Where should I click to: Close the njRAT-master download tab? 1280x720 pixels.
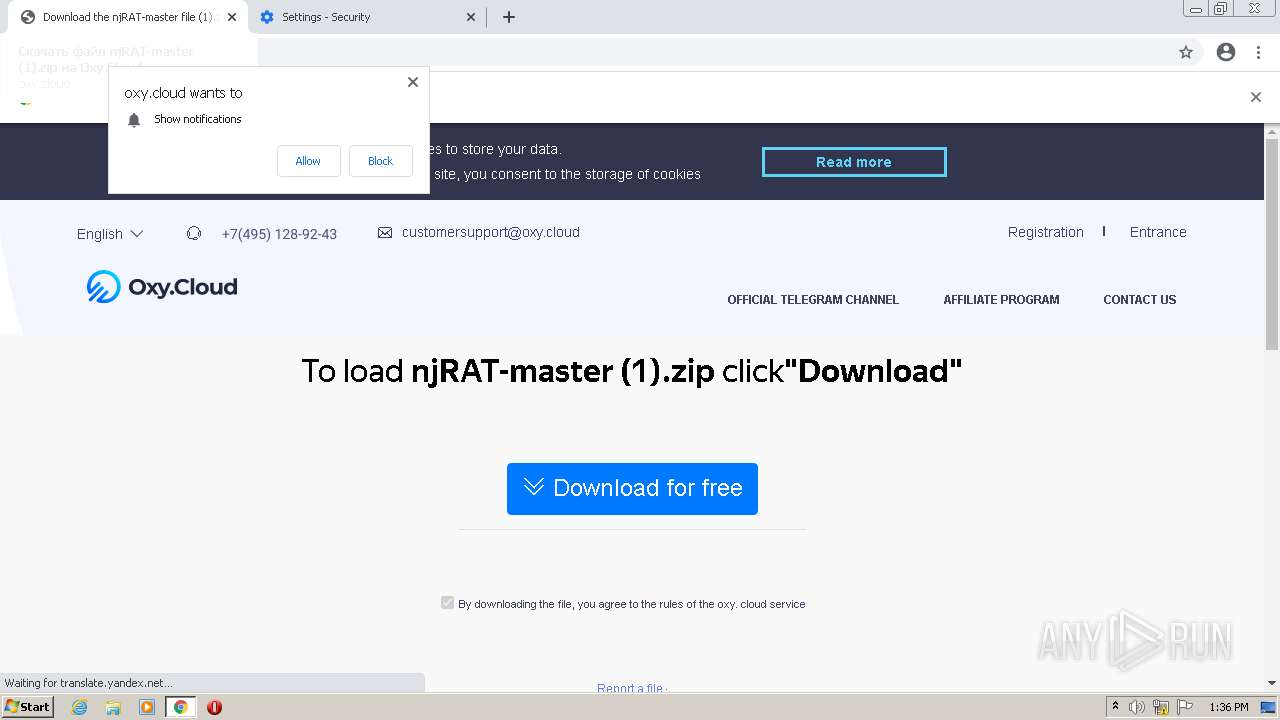click(x=232, y=17)
